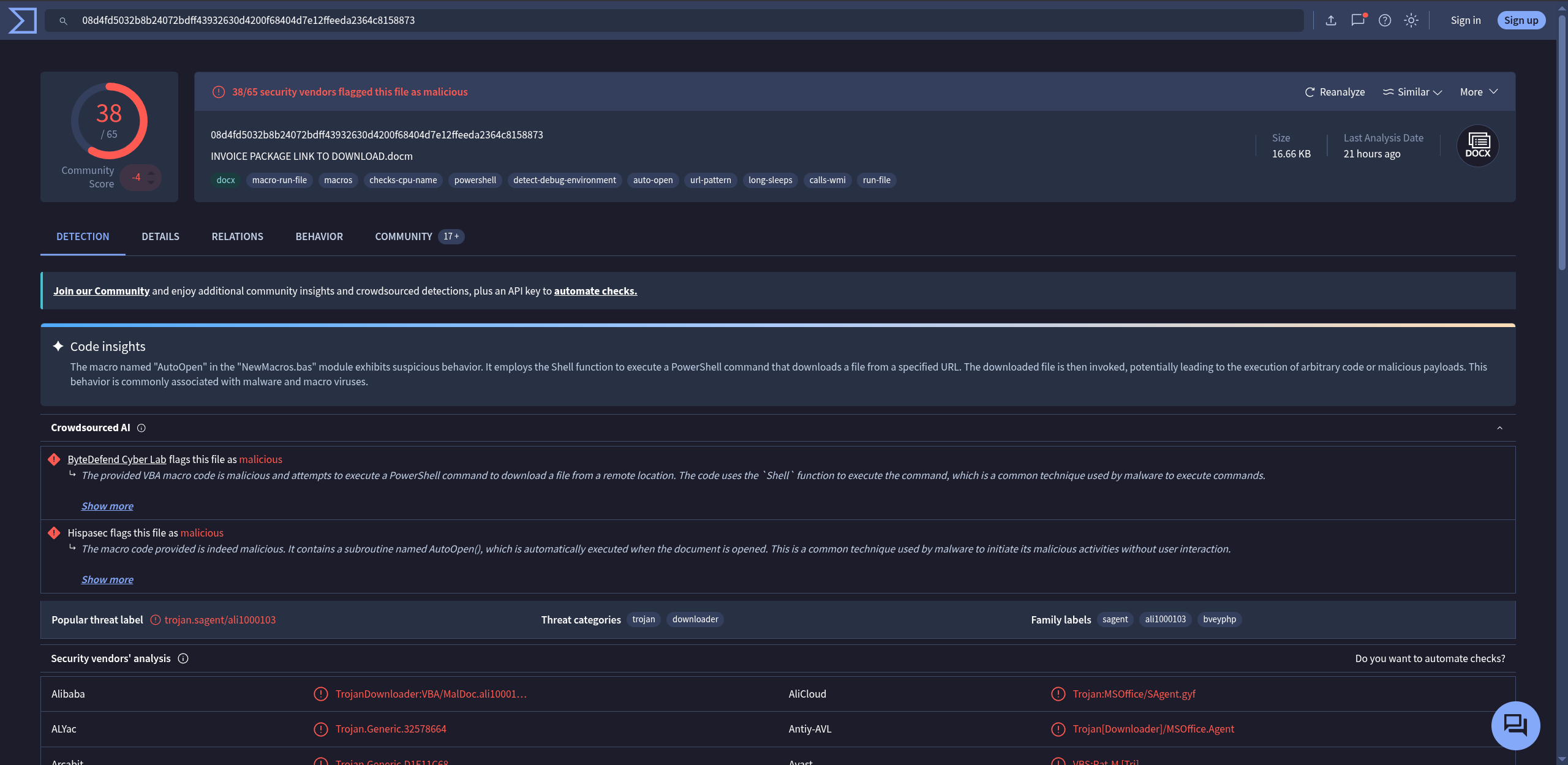The width and height of the screenshot is (1568, 765).
Task: Click the automate checks link
Action: click(x=595, y=291)
